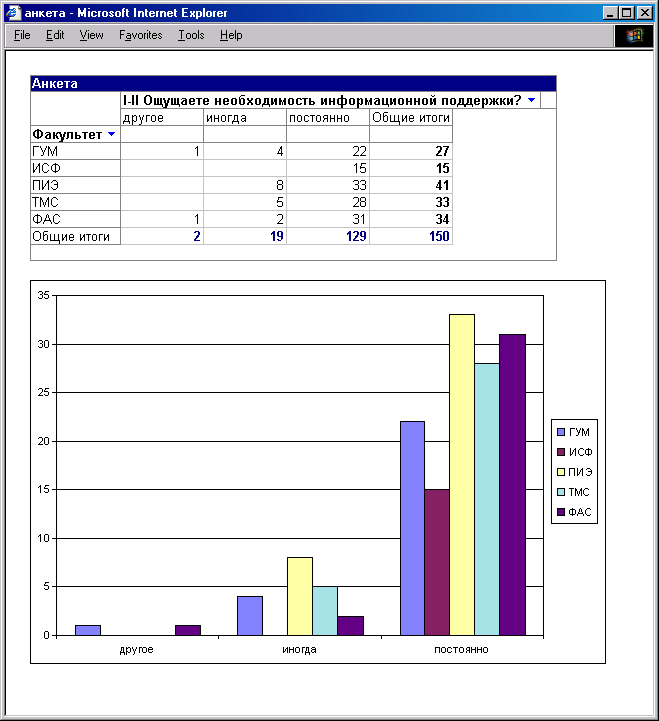Viewport: 659px width, 721px height.
Task: Click the Анкета pivot table title bar
Action: tap(293, 83)
